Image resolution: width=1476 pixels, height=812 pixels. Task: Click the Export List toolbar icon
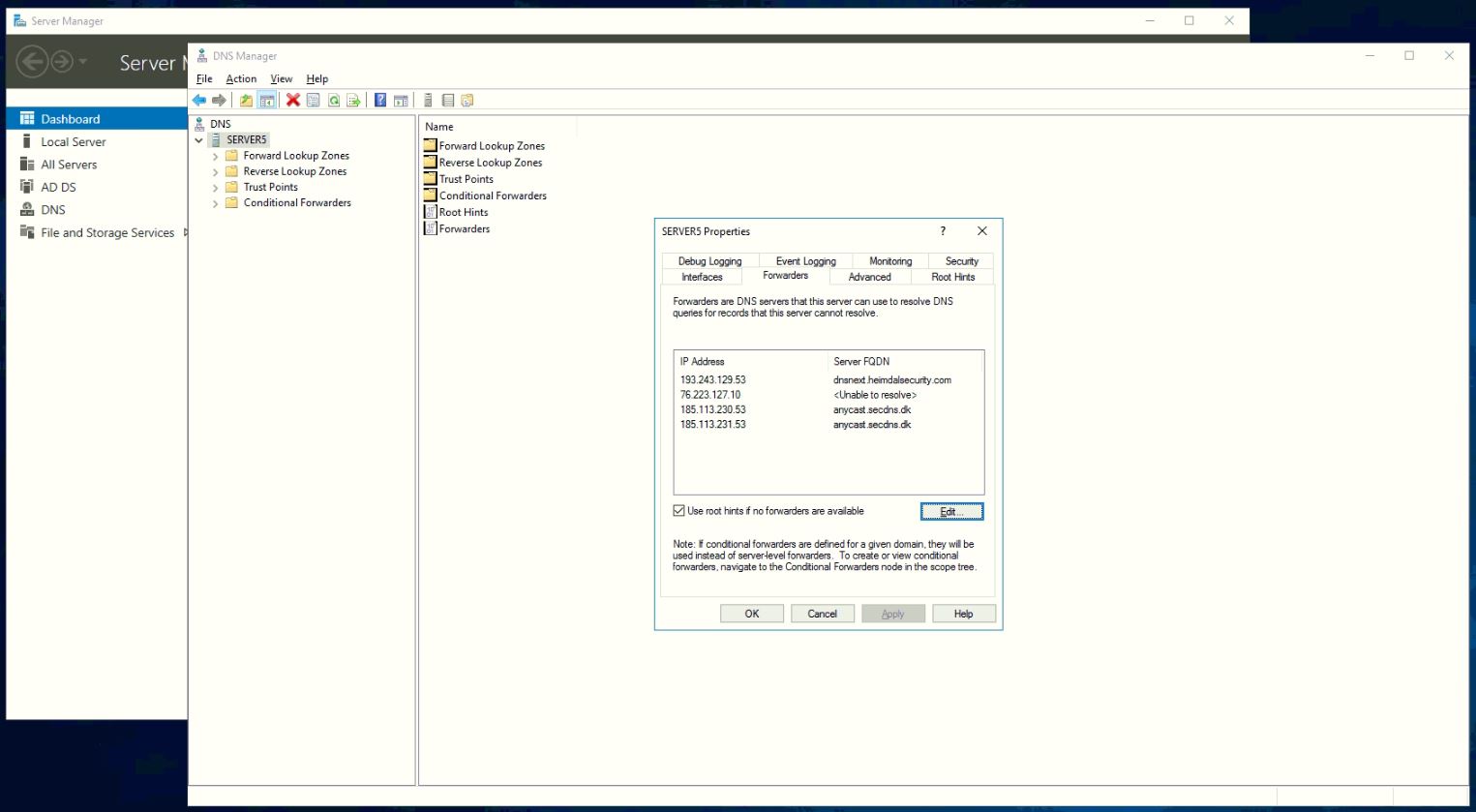pyautogui.click(x=354, y=101)
